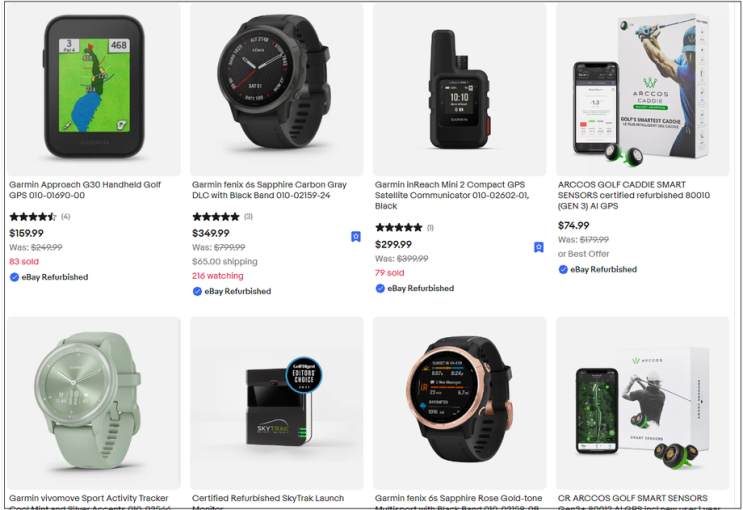This screenshot has width=743, height=510.
Task: Click eBay Refurbished checkmark icon under inReach Mini 2
Action: click(380, 289)
